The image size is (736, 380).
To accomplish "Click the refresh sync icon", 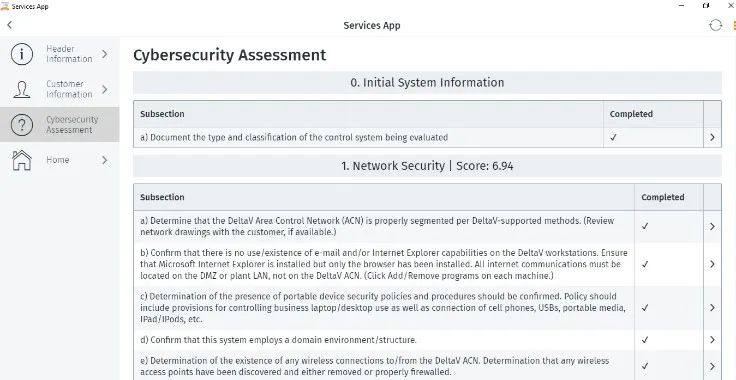I will pyautogui.click(x=715, y=25).
